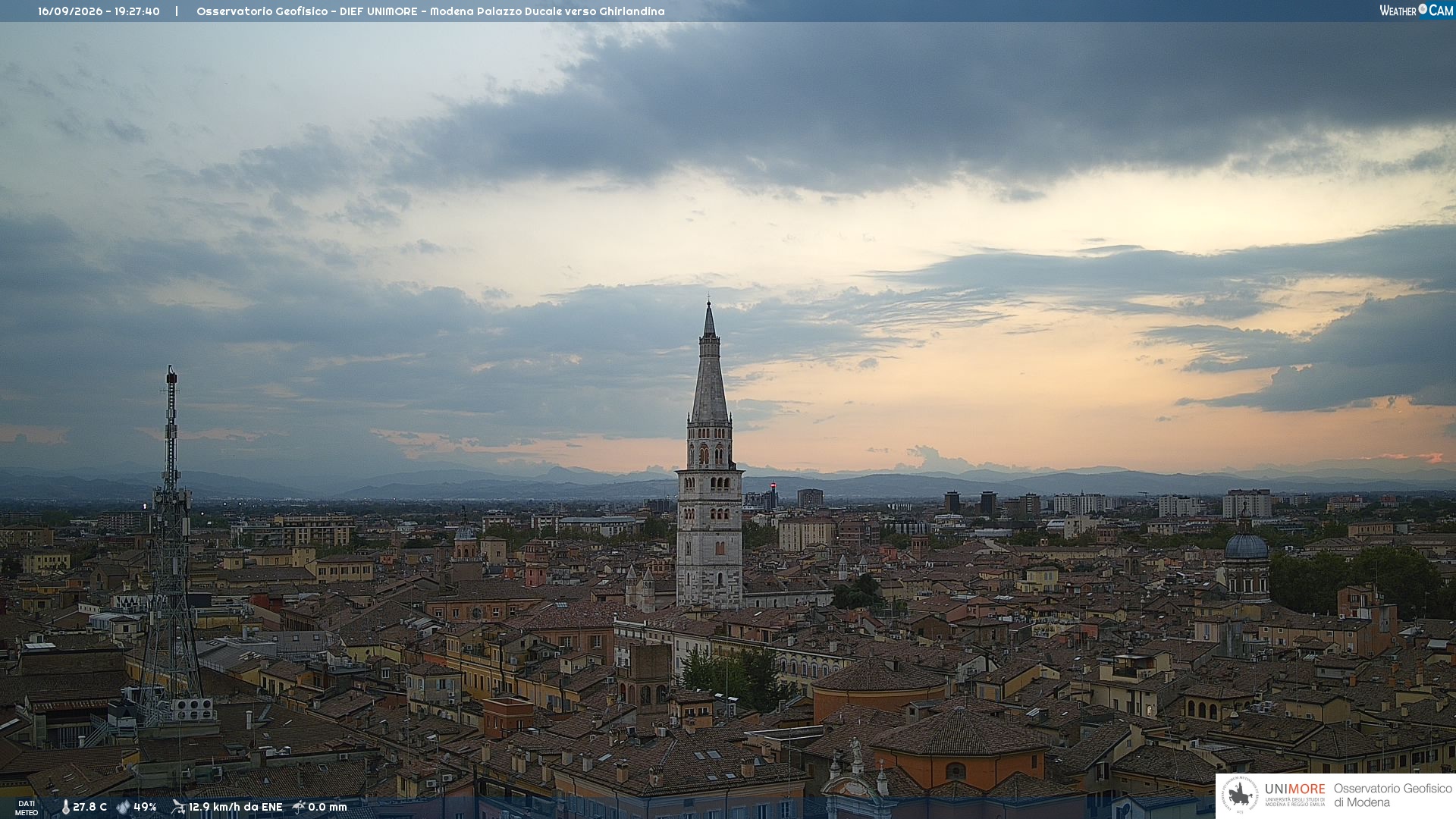This screenshot has height=819, width=1456.
Task: Click the humidity water drops icon
Action: (123, 807)
